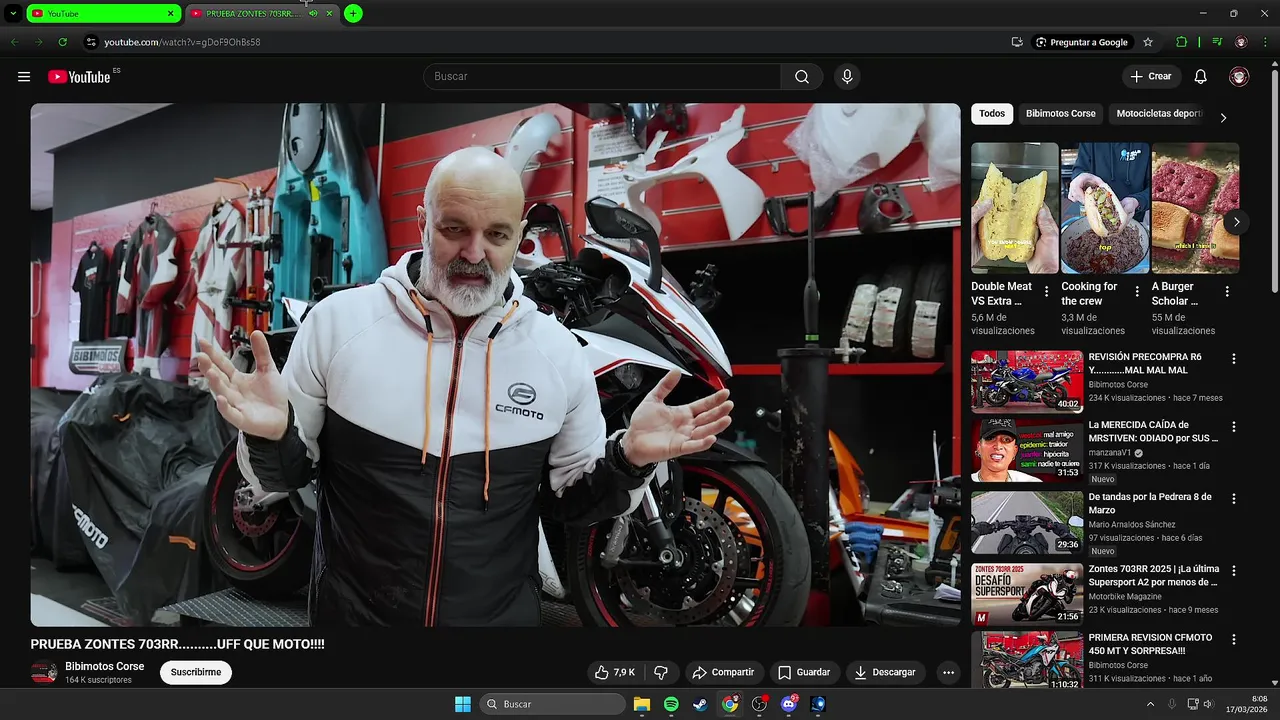The width and height of the screenshot is (1280, 720).
Task: Click the manzanaV1 channel name
Action: (x=1110, y=453)
